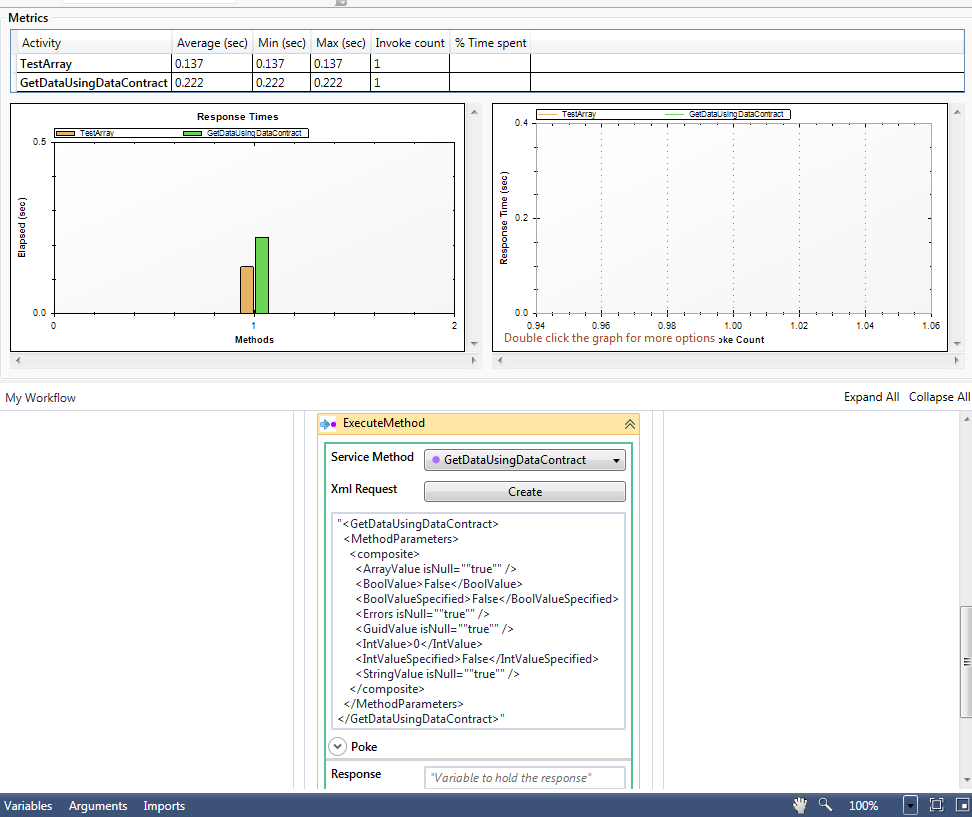Click the Create button for Xml Request

point(524,492)
